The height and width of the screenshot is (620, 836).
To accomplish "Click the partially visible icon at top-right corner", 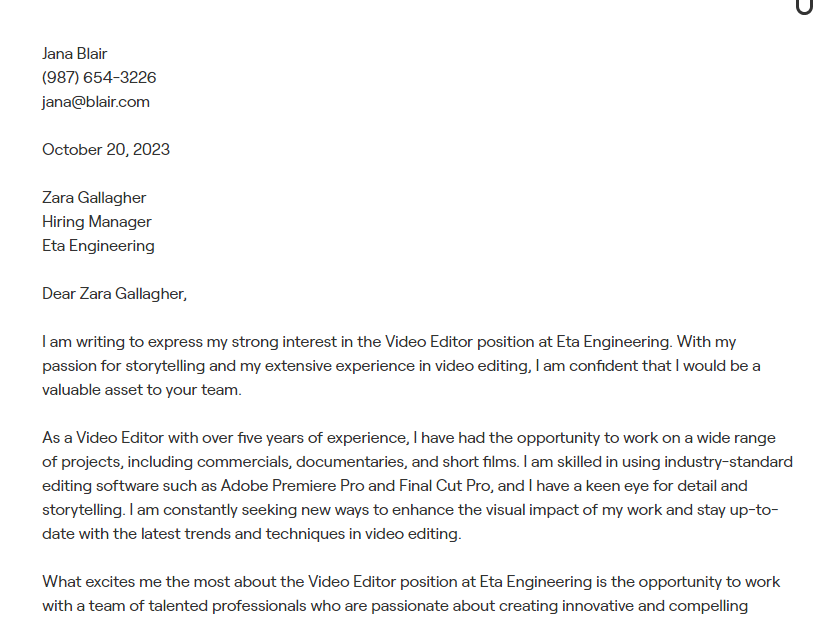I will coord(804,7).
